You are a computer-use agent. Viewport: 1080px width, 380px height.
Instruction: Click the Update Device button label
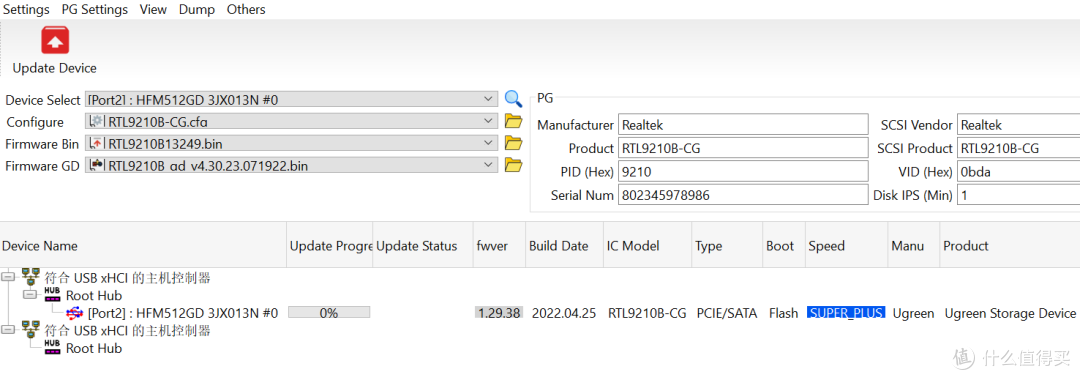tap(54, 68)
